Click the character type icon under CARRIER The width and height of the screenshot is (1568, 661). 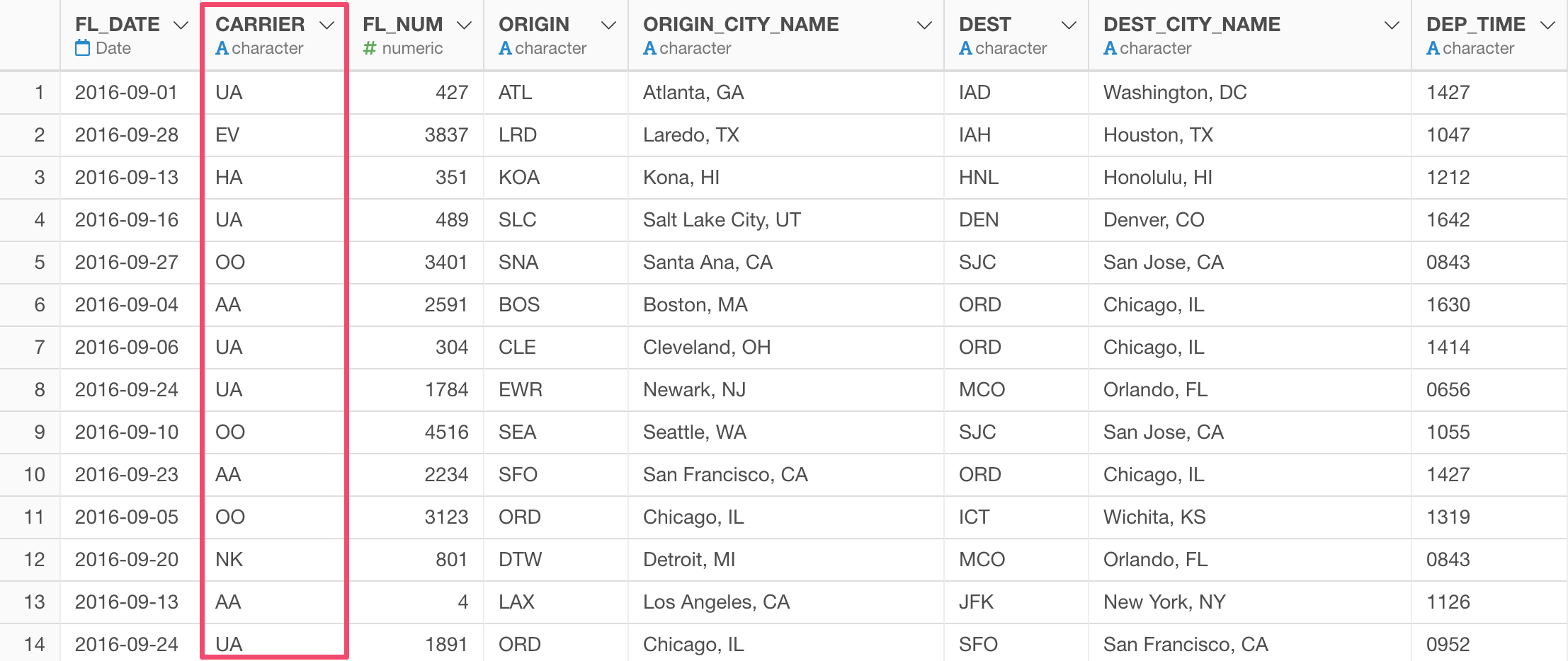click(x=222, y=48)
